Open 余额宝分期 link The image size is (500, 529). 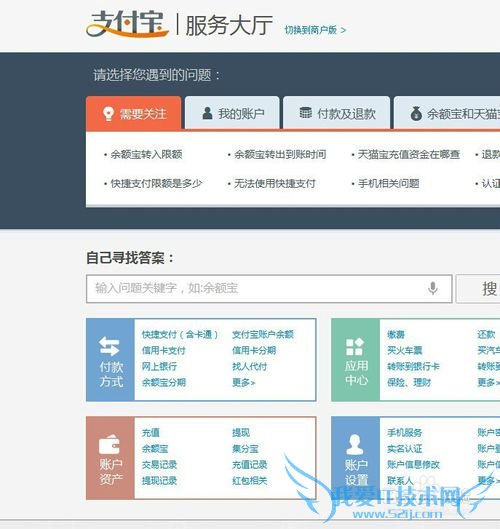point(164,383)
